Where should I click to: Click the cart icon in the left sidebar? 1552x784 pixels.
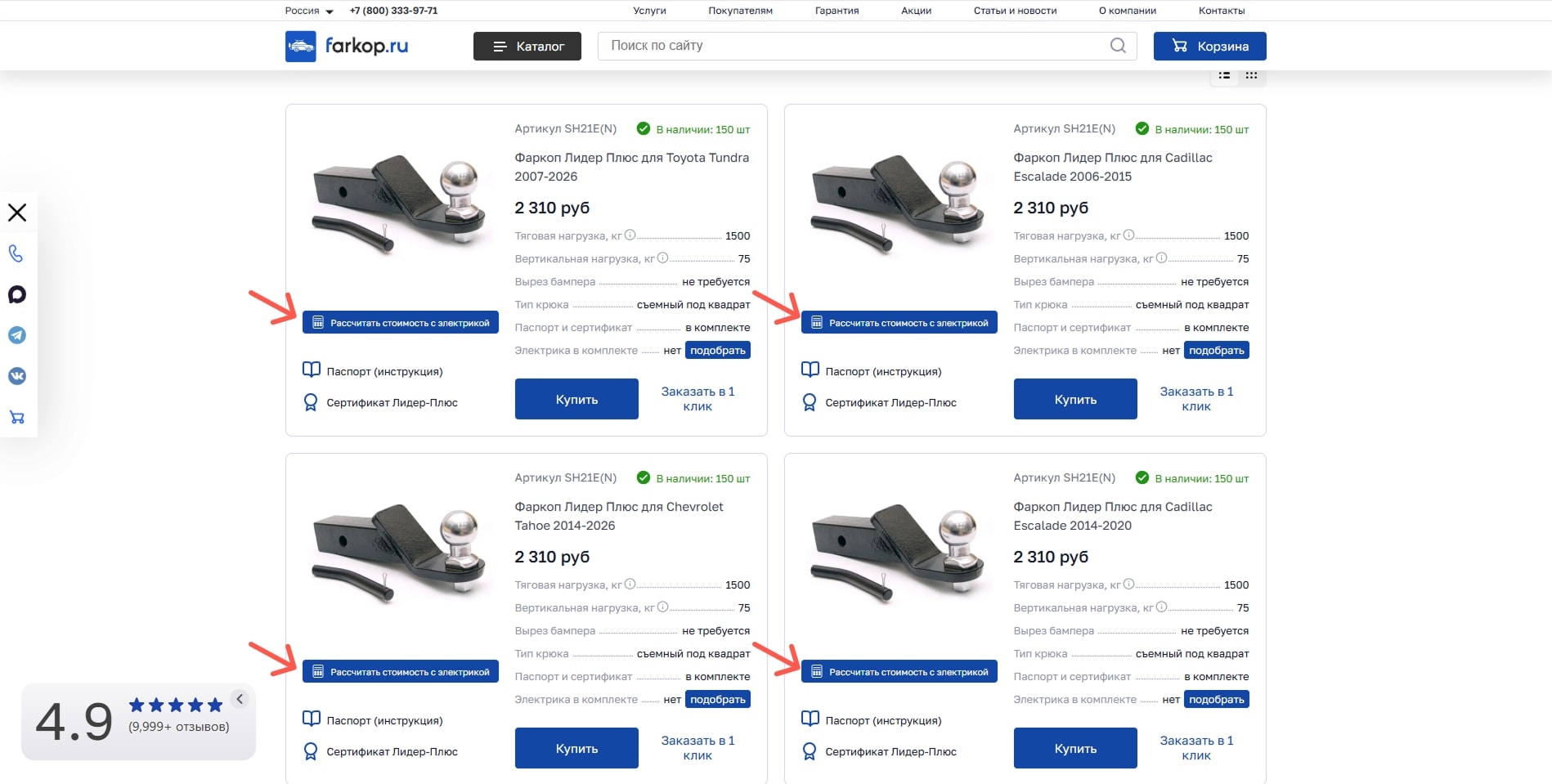coord(16,417)
